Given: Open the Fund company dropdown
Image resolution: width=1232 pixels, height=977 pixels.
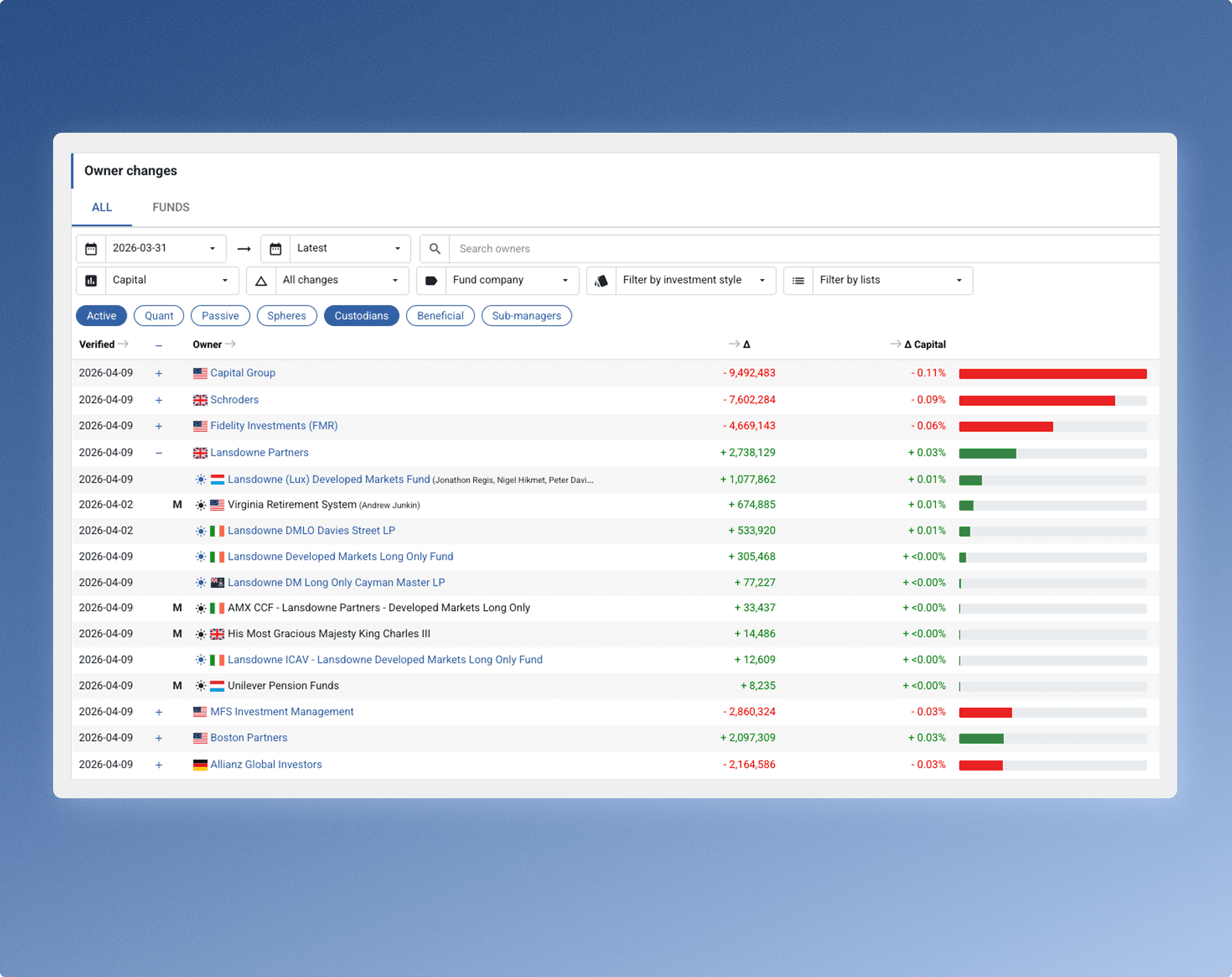Looking at the screenshot, I should coord(512,280).
